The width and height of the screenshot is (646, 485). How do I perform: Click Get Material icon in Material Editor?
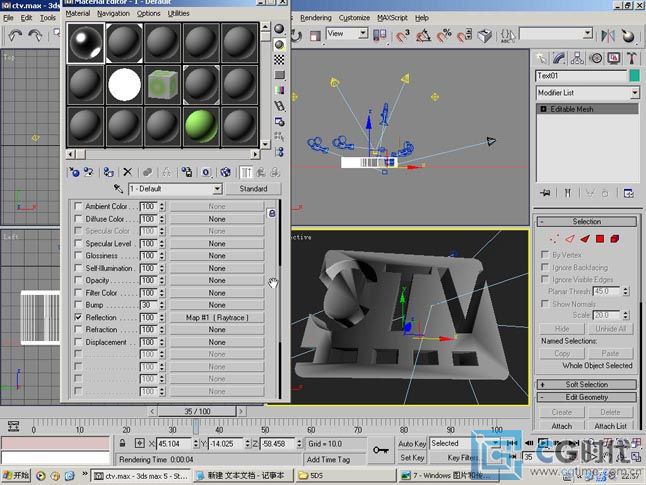click(x=74, y=172)
